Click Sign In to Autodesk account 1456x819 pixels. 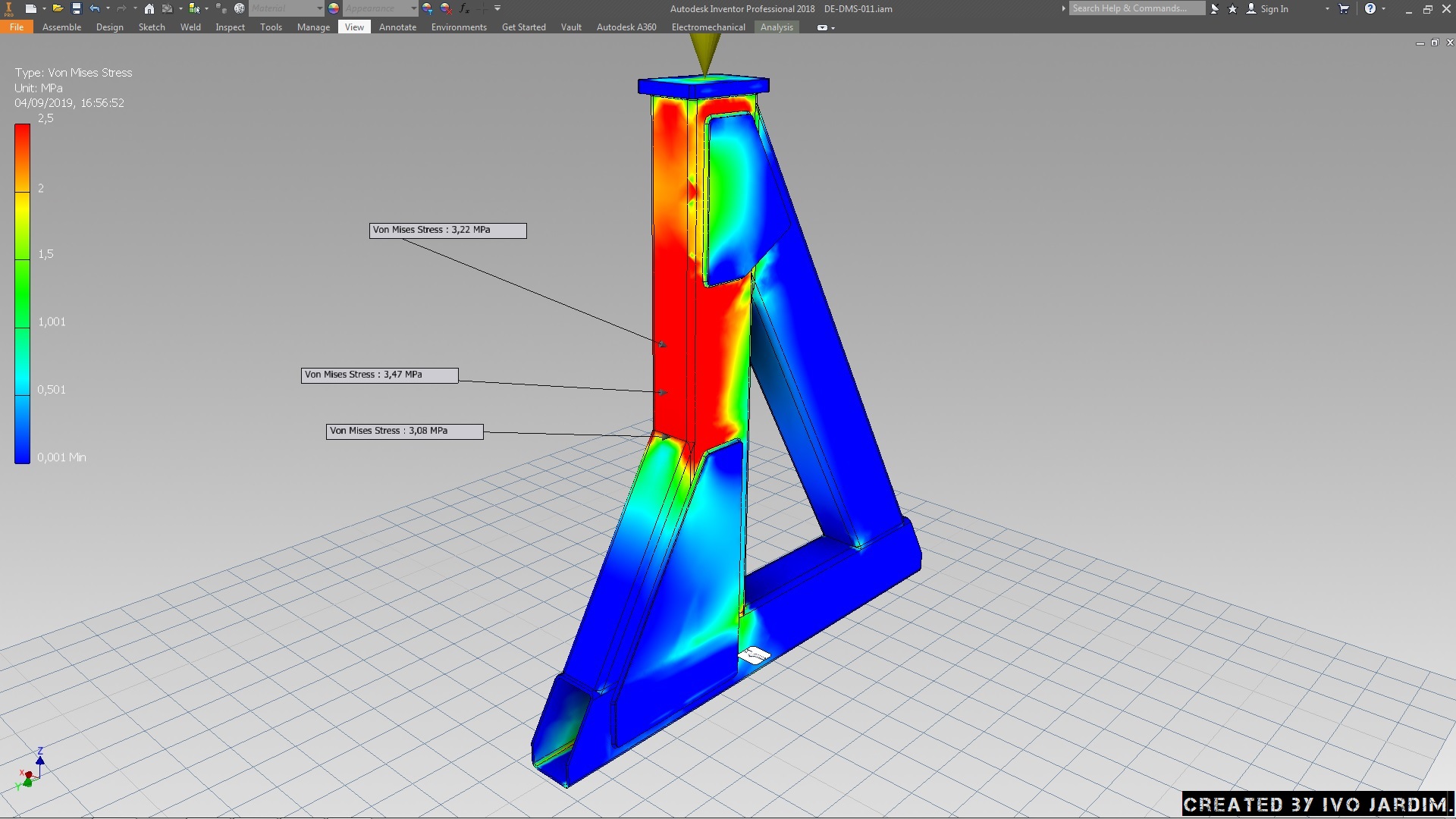(1274, 8)
